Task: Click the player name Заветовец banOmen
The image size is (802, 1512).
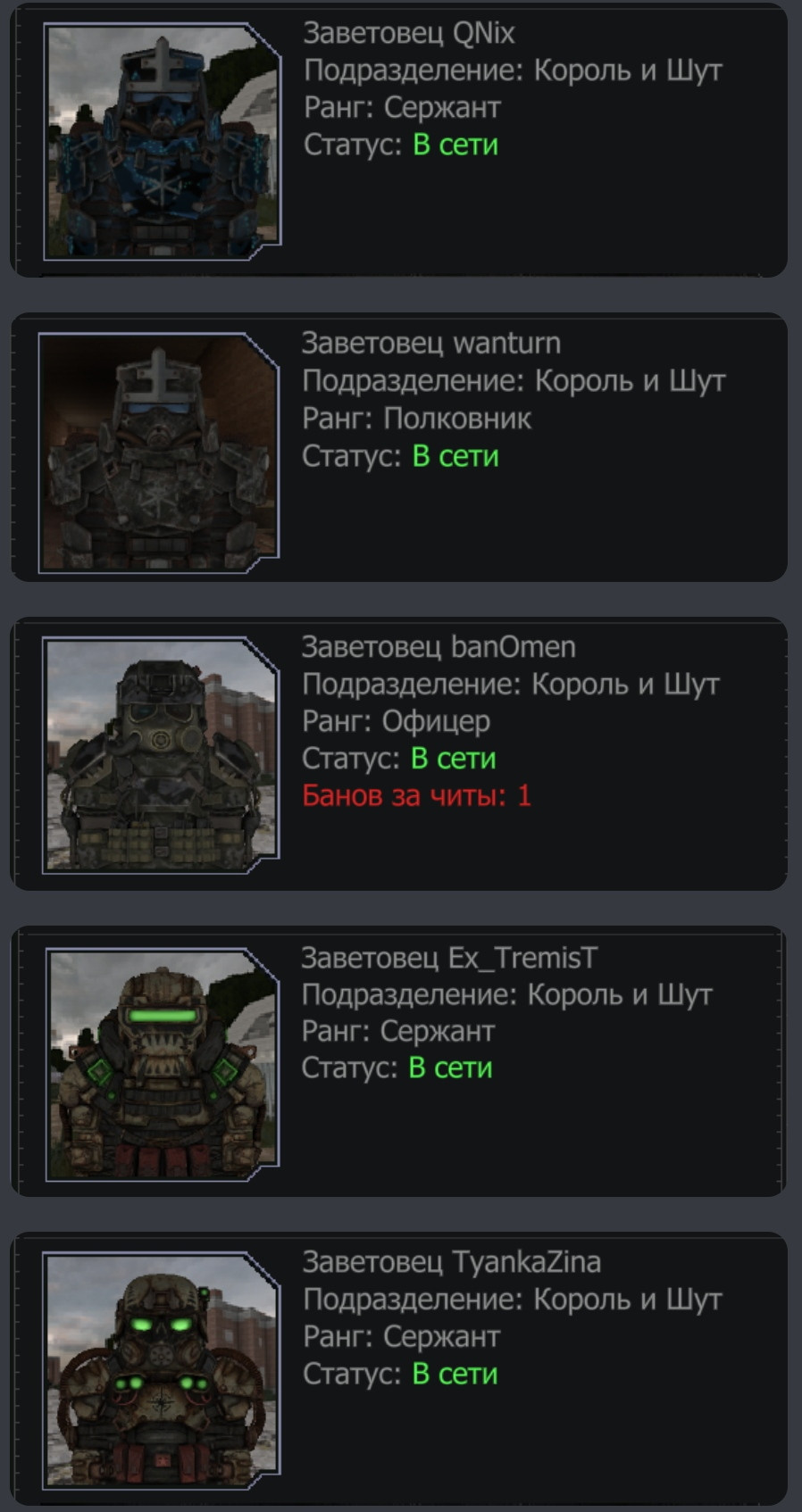Action: [439, 647]
